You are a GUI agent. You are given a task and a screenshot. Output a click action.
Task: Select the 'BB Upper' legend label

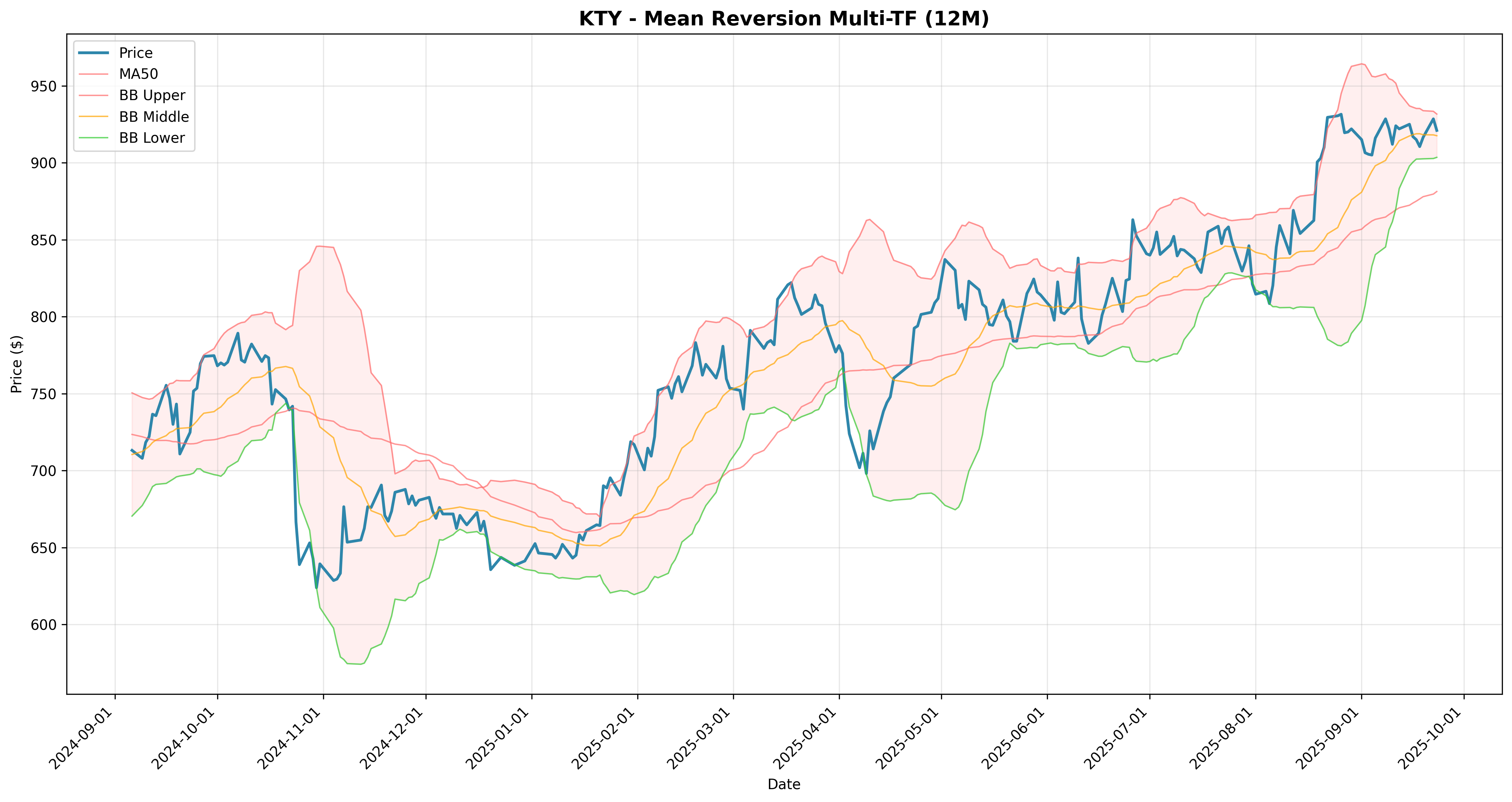pyautogui.click(x=152, y=95)
